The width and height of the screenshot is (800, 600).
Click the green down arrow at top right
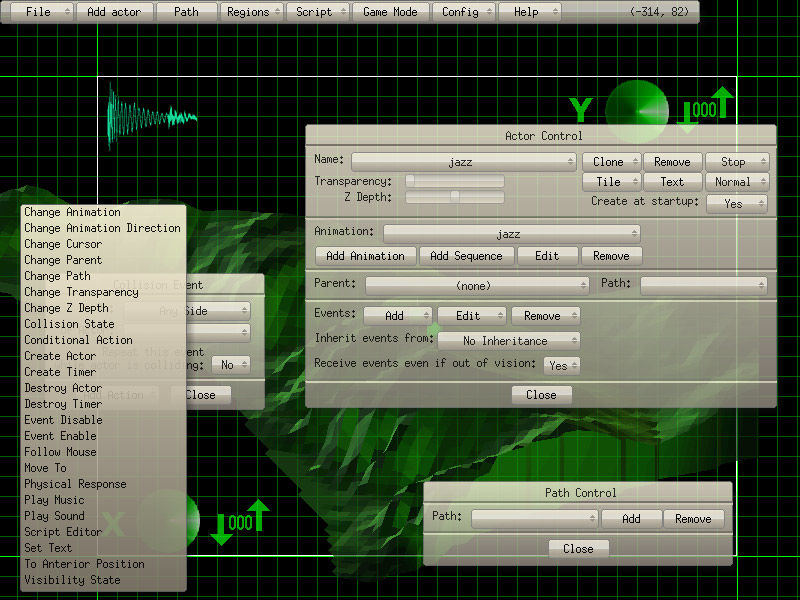click(687, 116)
